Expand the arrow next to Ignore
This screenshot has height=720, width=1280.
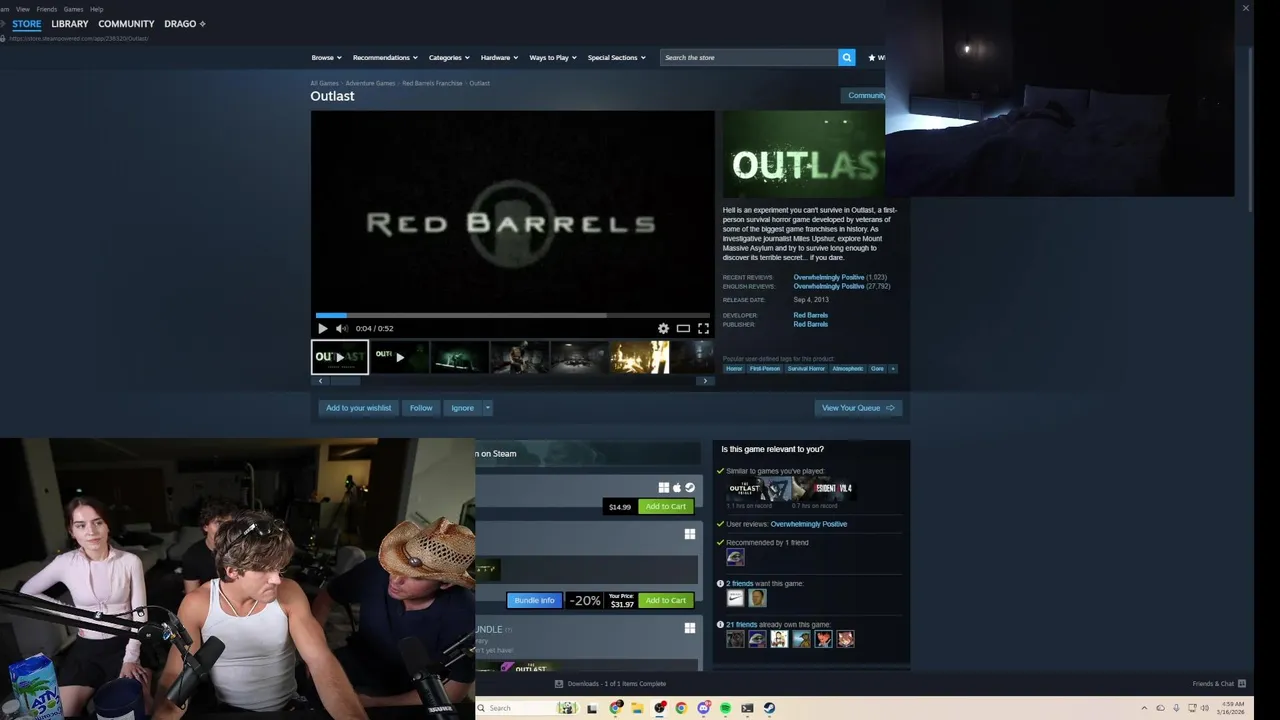(488, 408)
